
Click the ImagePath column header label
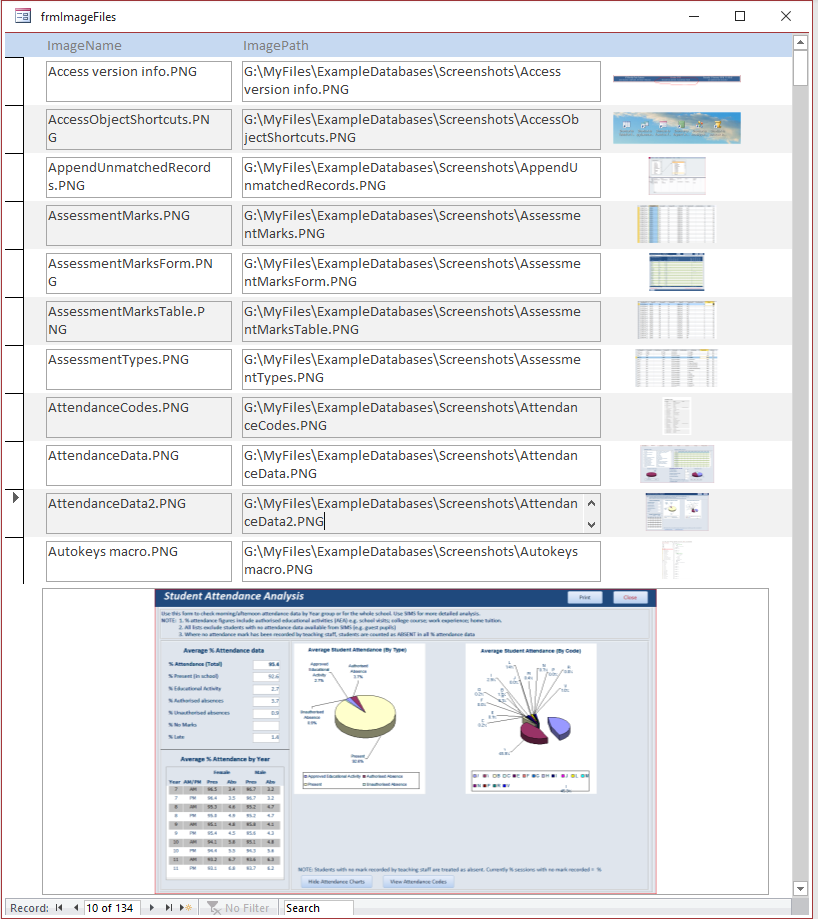coord(275,45)
